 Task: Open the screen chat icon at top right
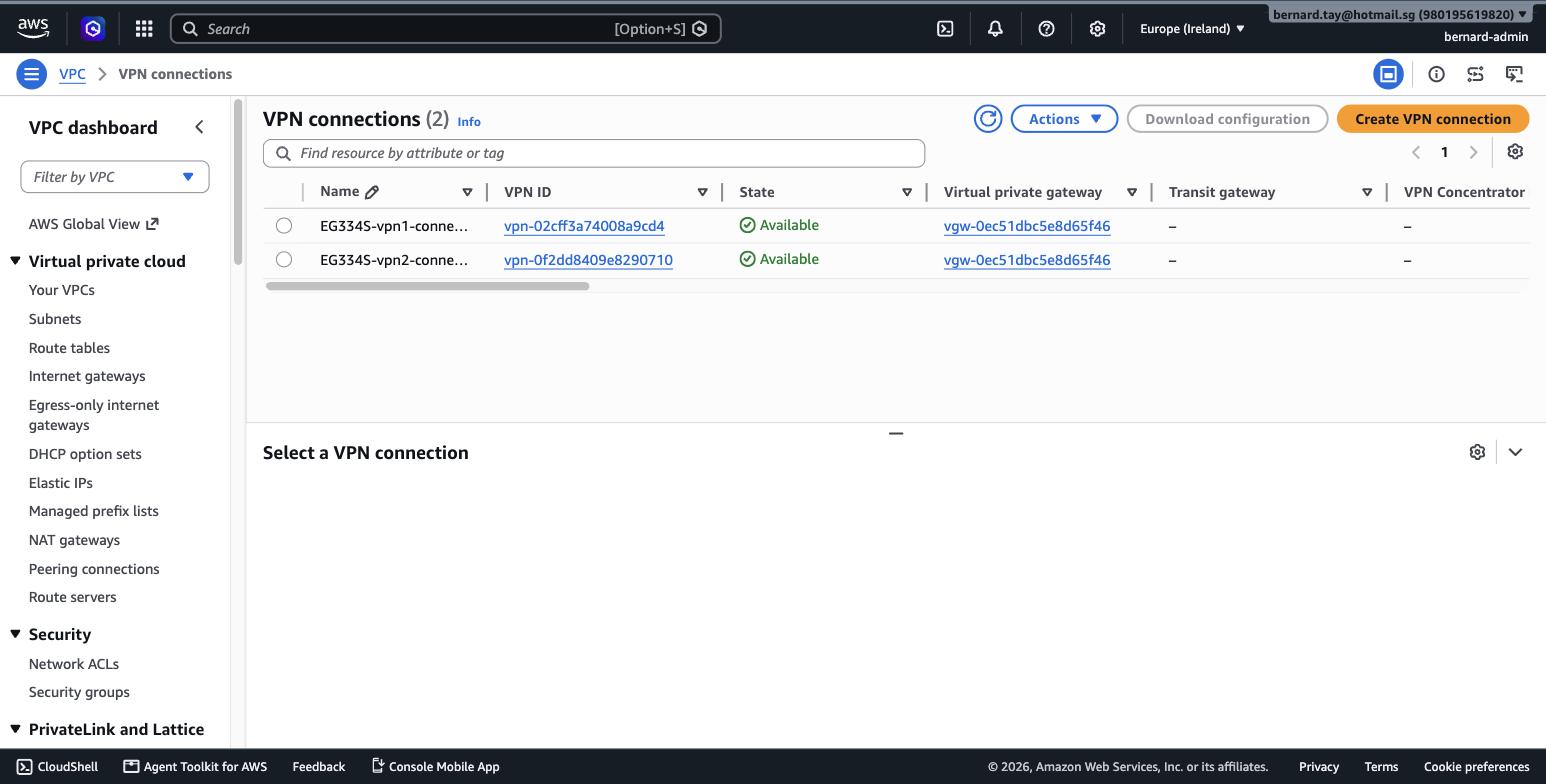point(1514,74)
